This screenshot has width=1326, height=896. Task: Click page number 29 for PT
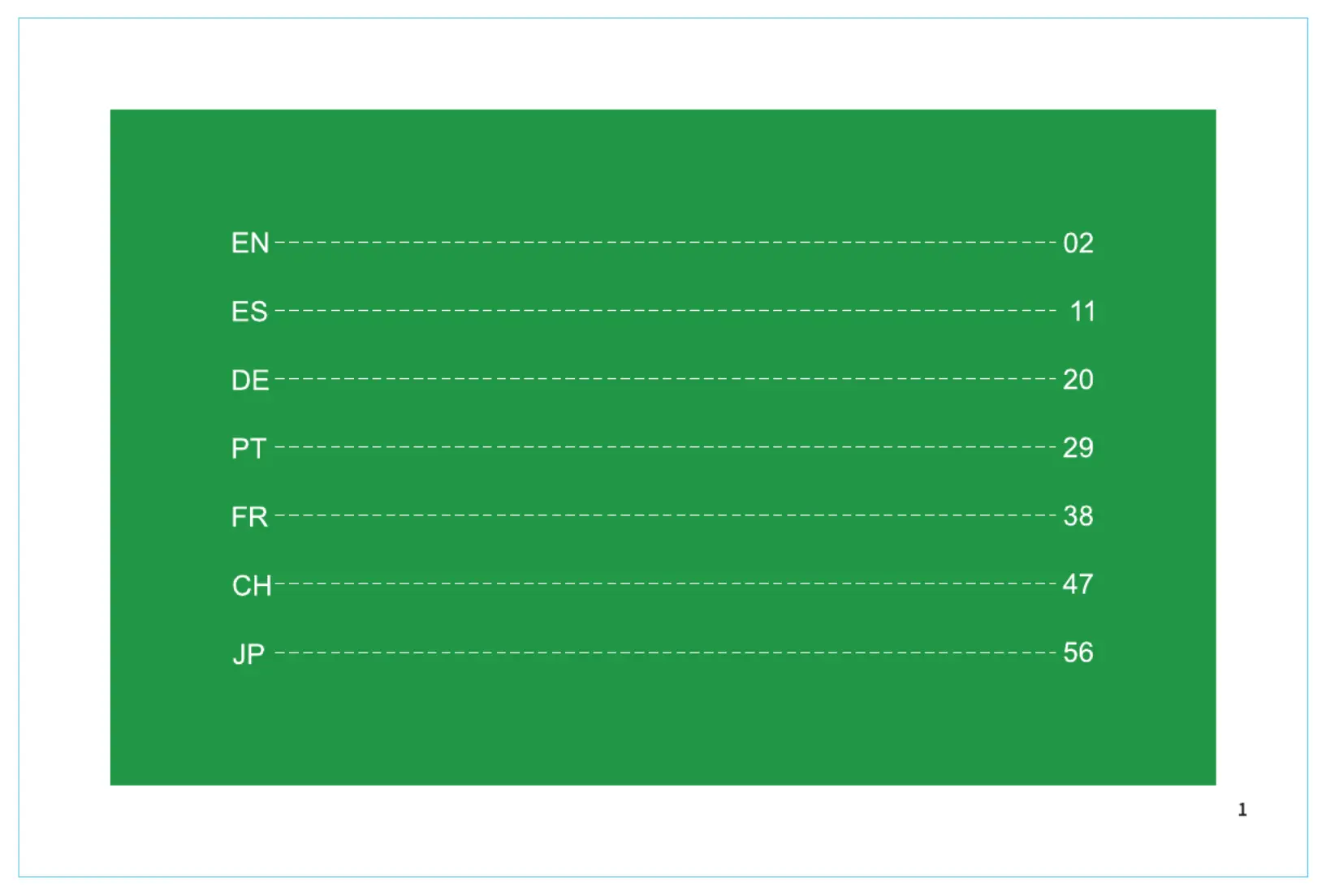(1078, 448)
